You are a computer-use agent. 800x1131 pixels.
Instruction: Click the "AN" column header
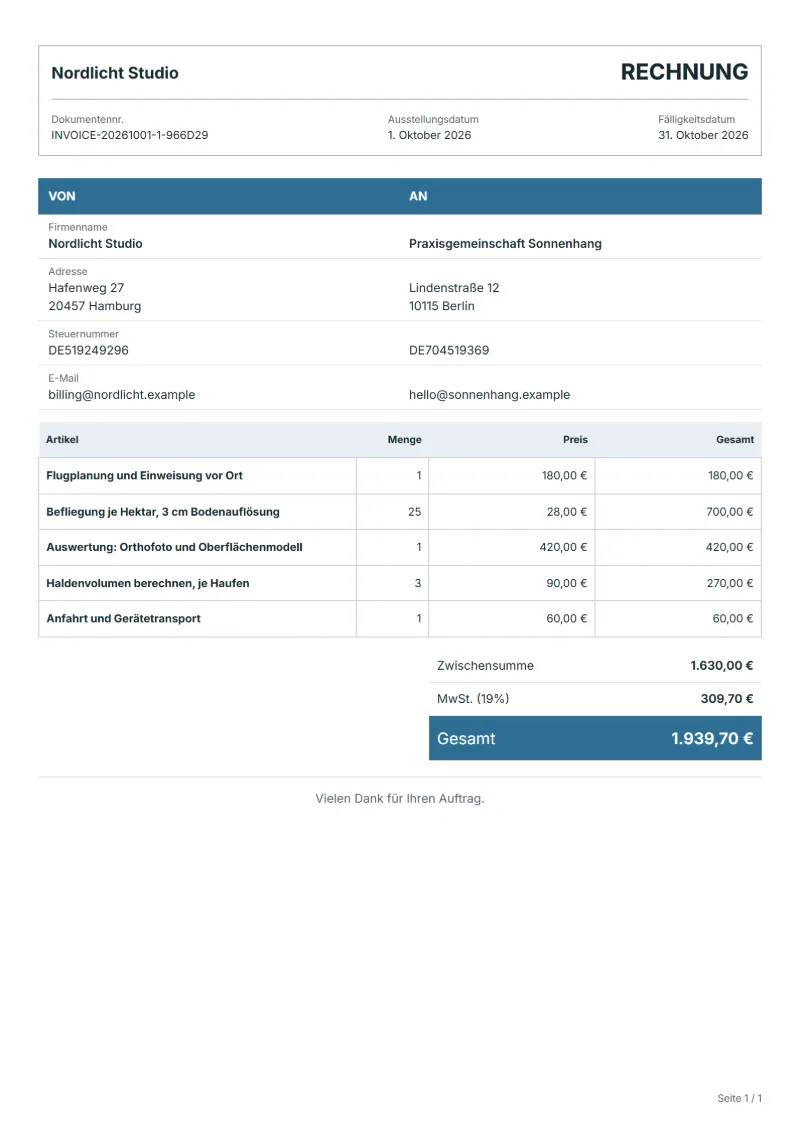click(x=418, y=196)
